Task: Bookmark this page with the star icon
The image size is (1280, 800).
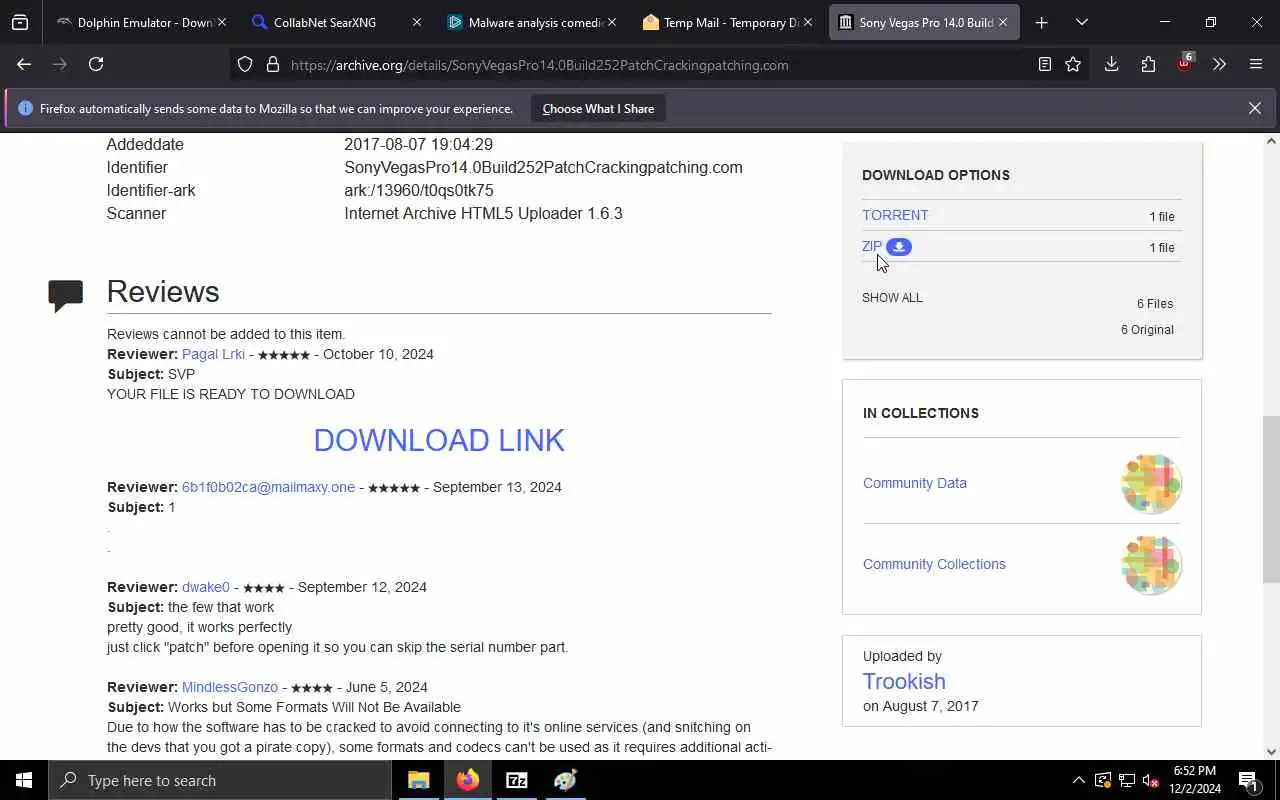Action: click(x=1073, y=64)
